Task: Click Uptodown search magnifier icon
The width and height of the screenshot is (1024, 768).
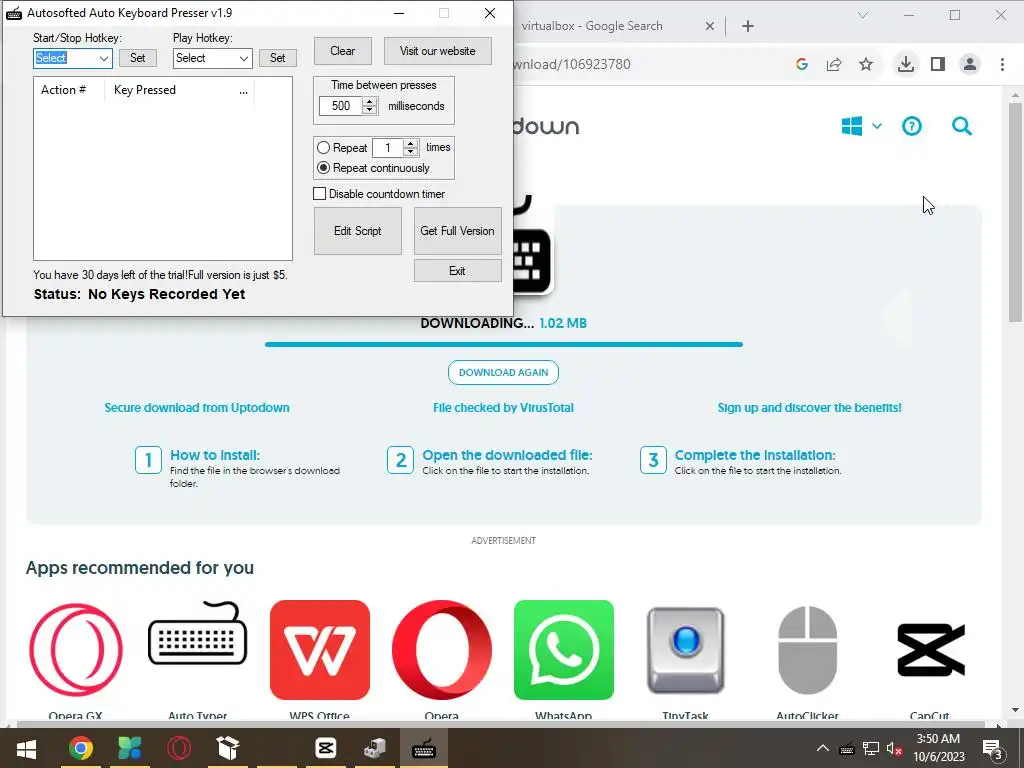Action: [962, 126]
